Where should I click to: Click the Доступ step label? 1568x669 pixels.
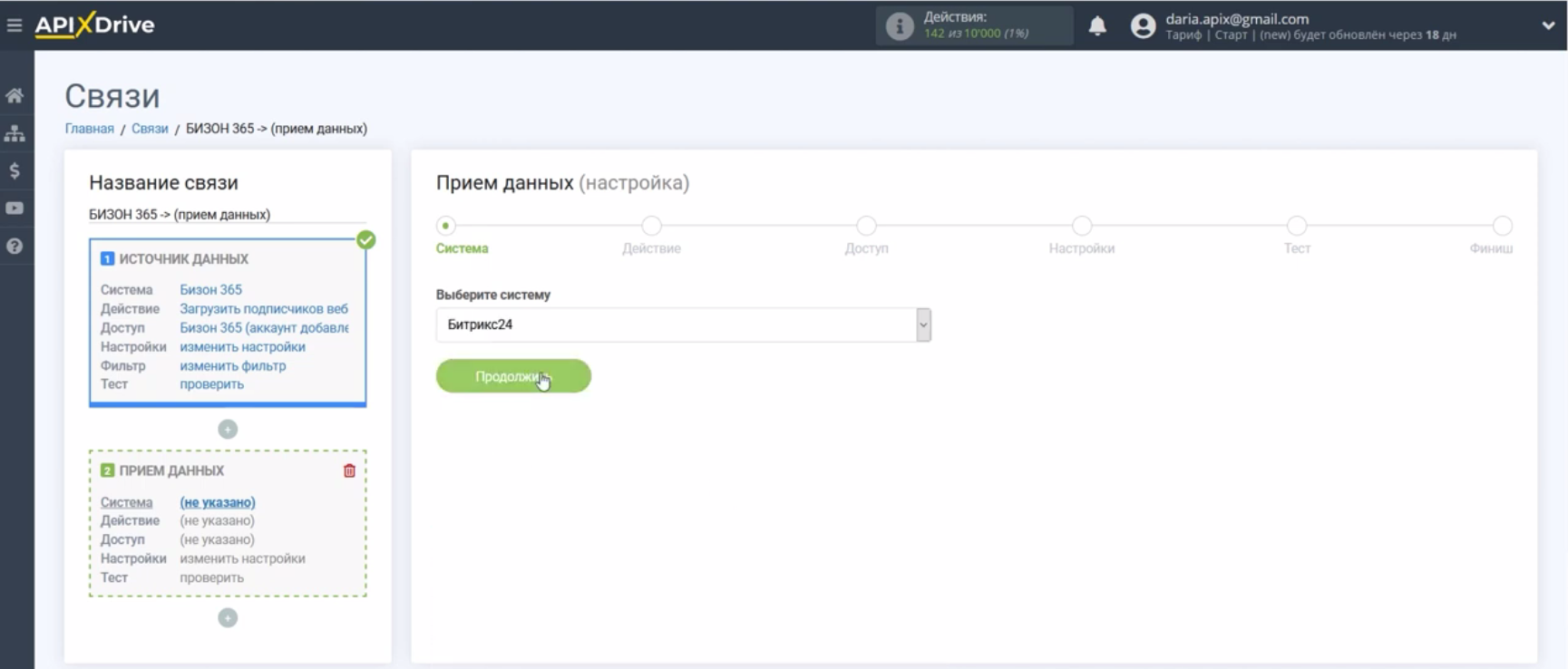click(x=866, y=248)
